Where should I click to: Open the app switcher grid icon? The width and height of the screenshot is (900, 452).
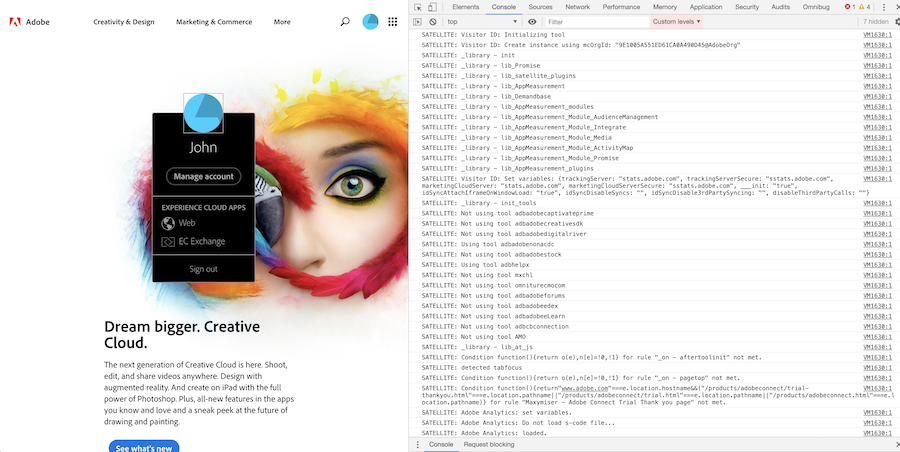pos(393,22)
